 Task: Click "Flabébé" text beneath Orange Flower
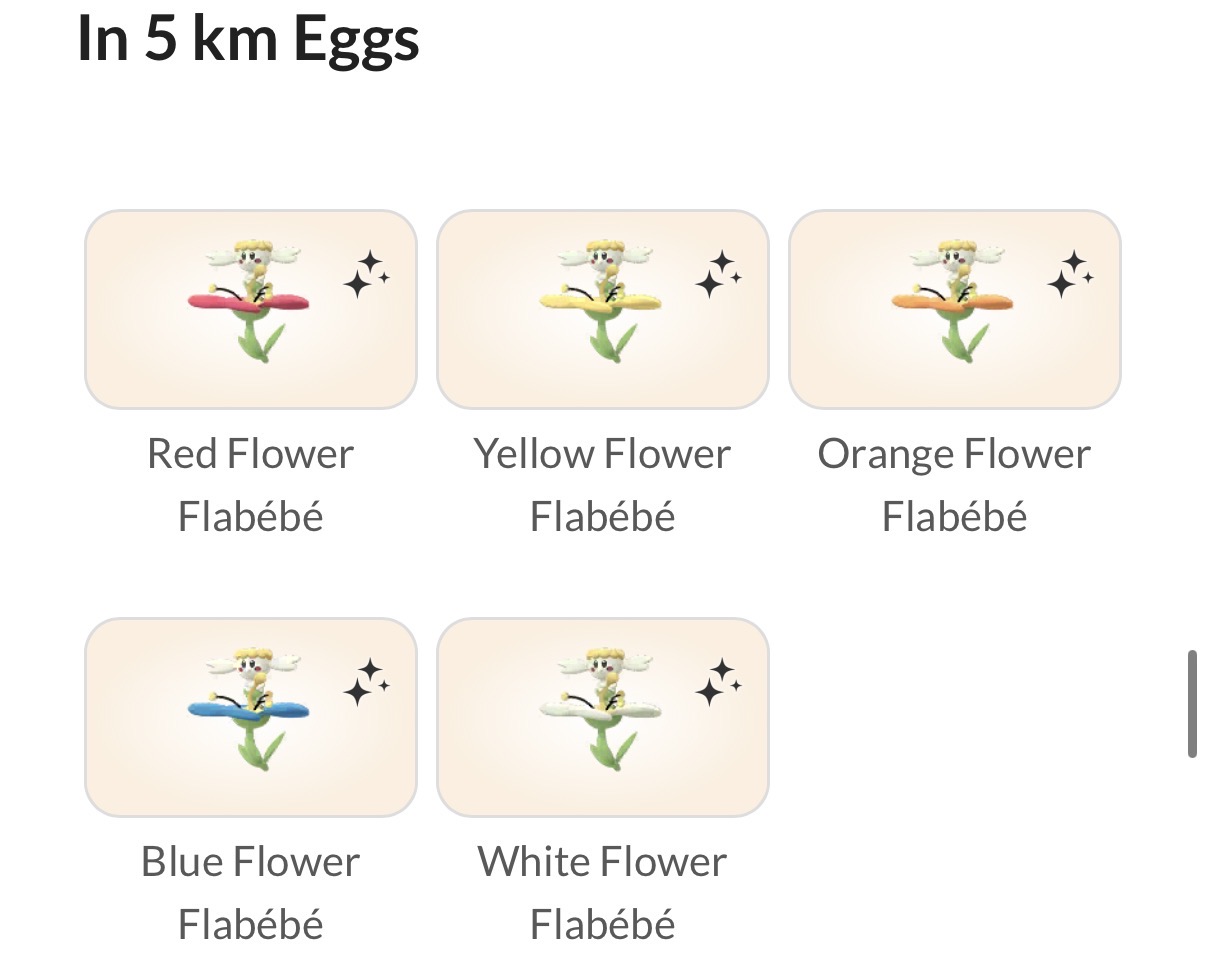(x=954, y=517)
